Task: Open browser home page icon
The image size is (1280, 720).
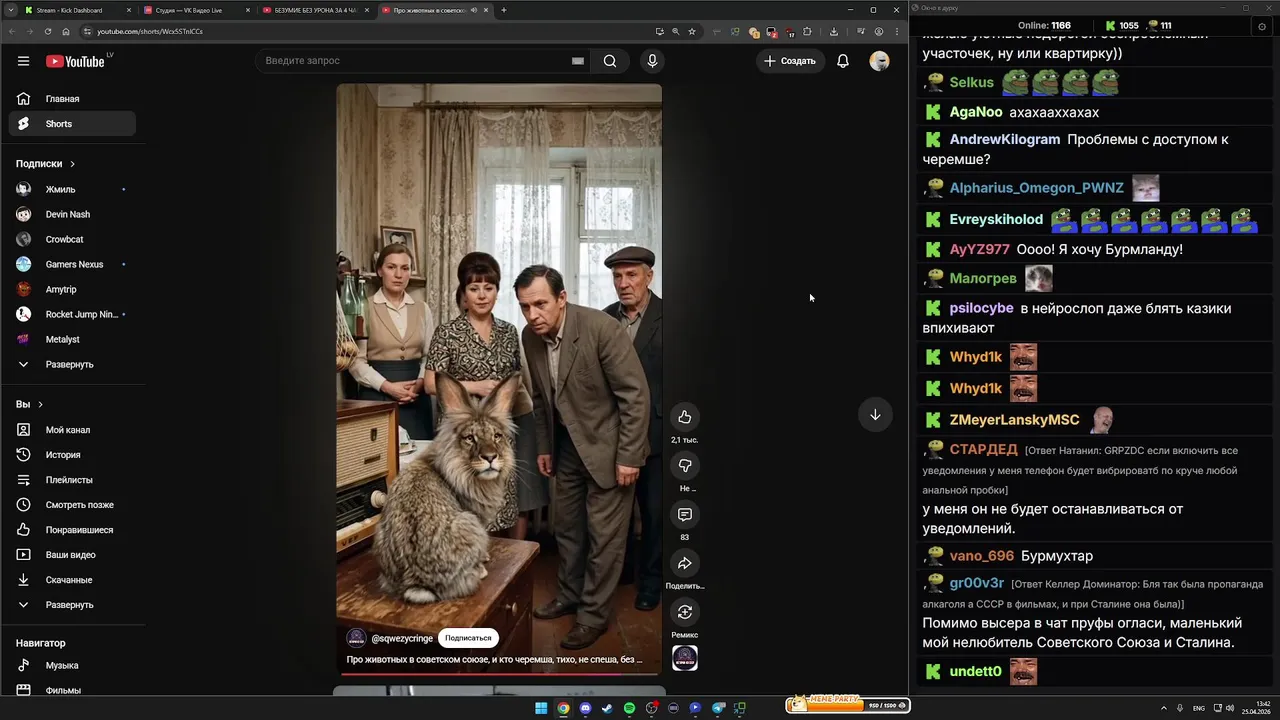Action: 66,31
